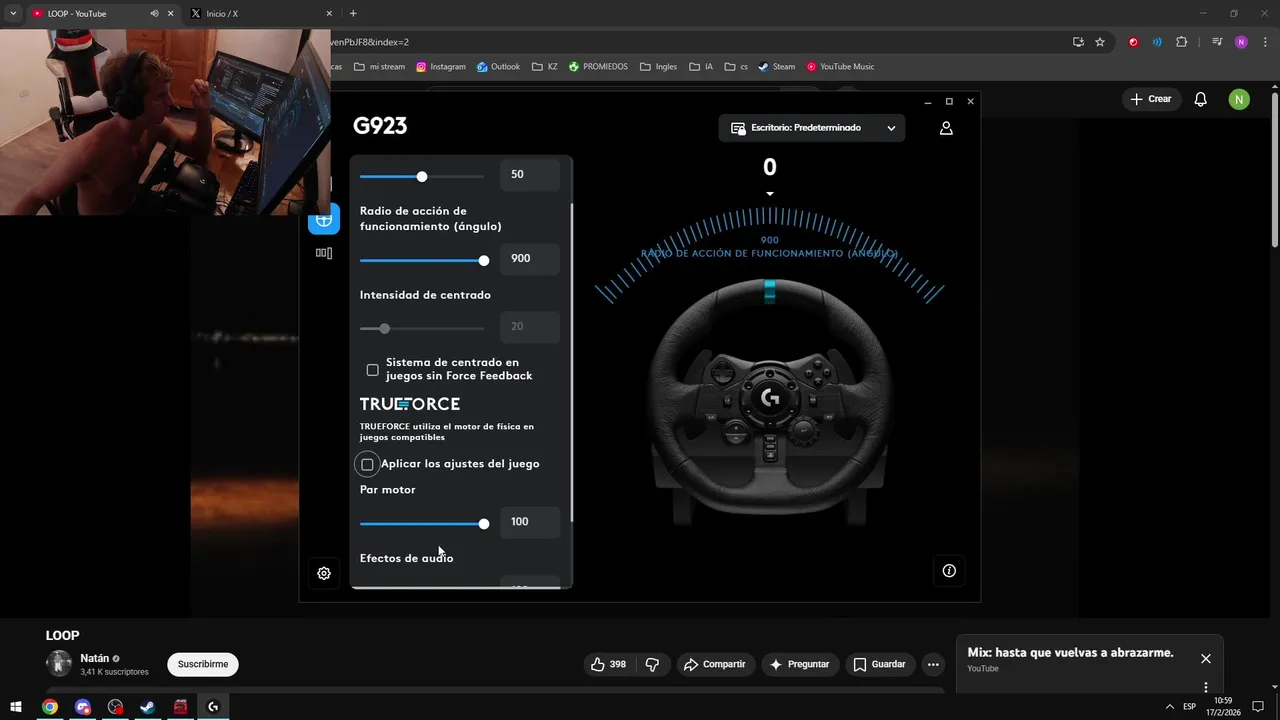
Task: Click the Compartir button
Action: coord(714,664)
